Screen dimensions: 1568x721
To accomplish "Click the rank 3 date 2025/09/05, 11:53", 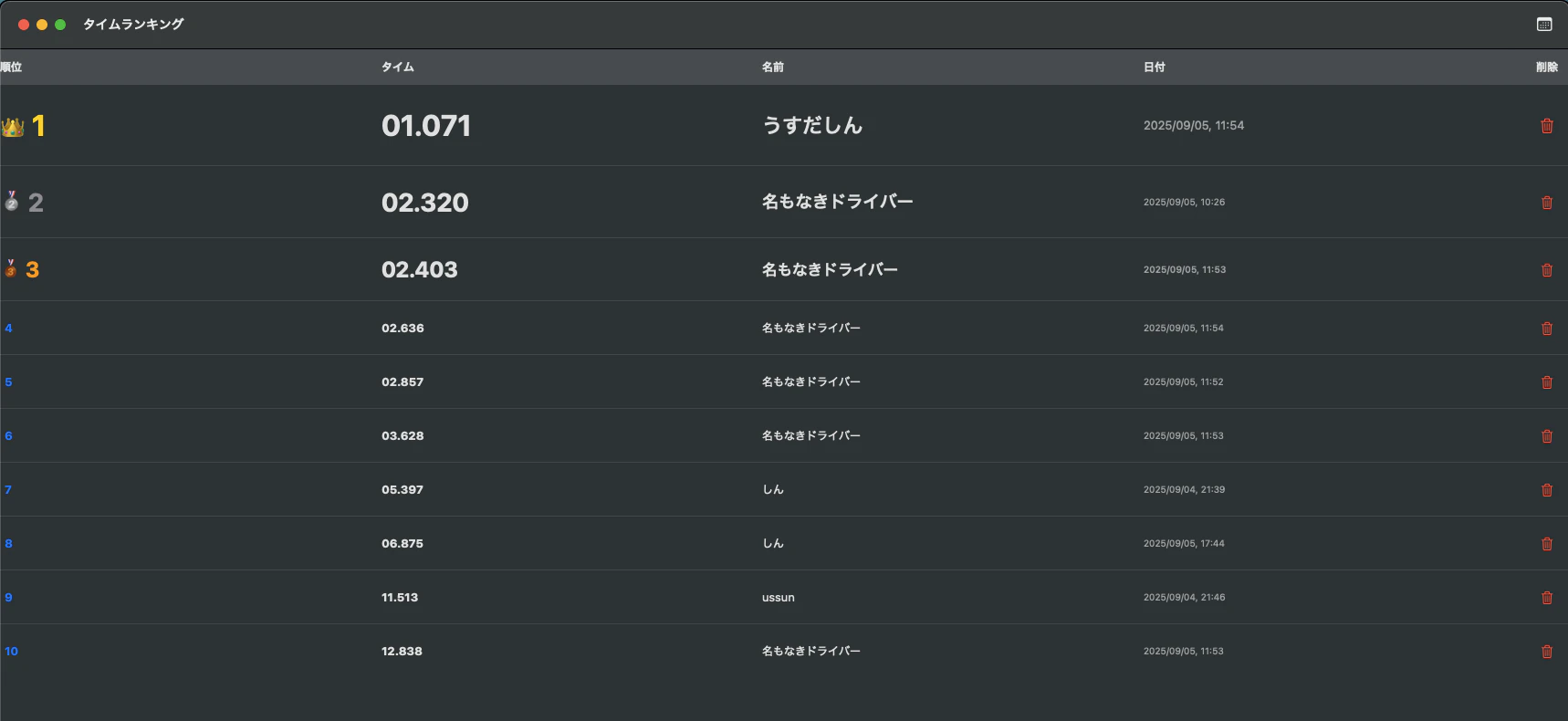I will 1185,269.
